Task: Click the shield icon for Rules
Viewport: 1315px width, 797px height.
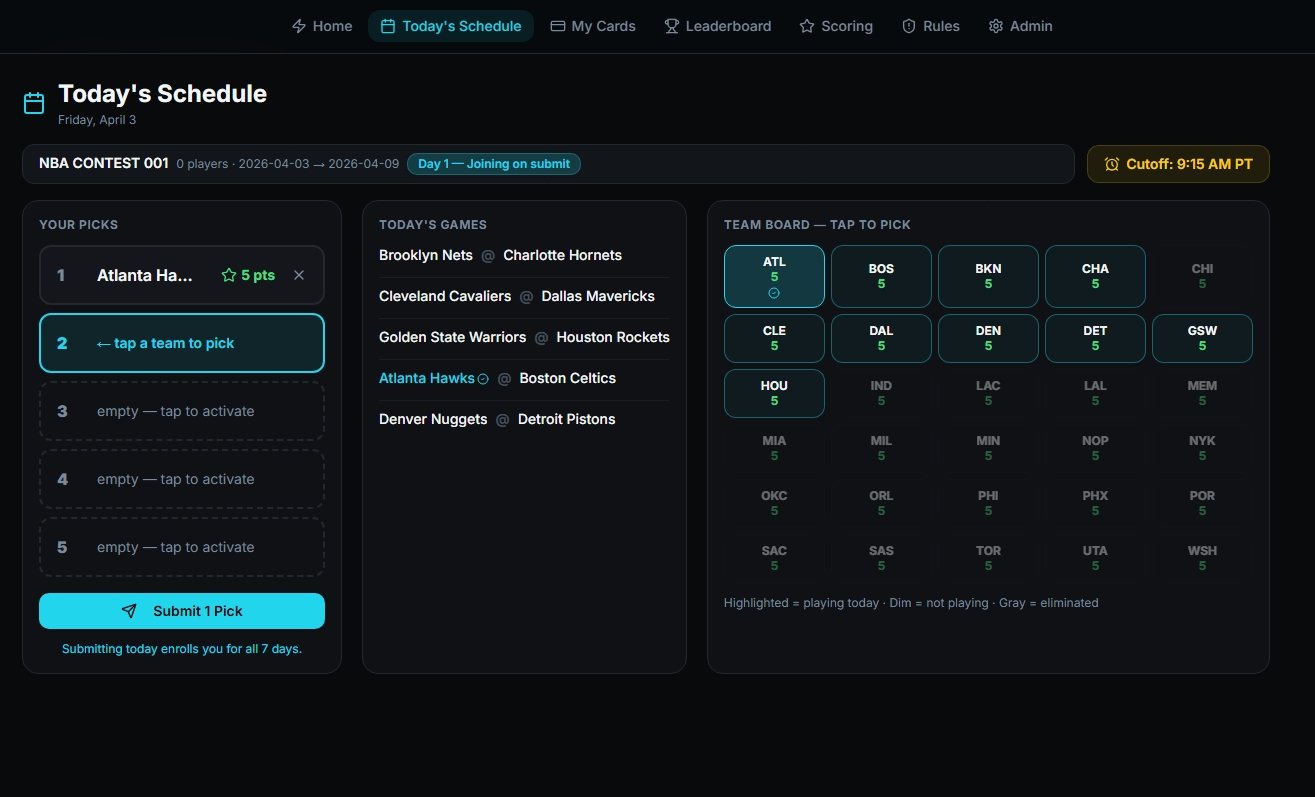Action: (909, 26)
